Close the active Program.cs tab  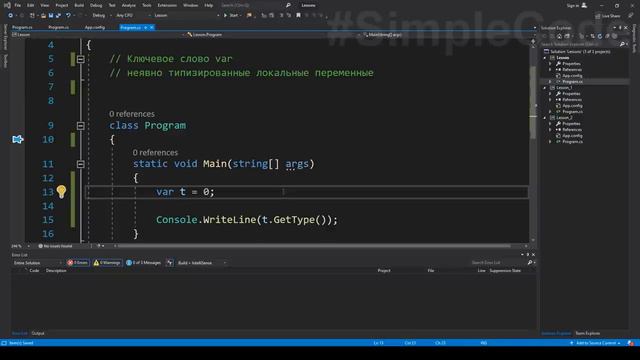coord(151,27)
